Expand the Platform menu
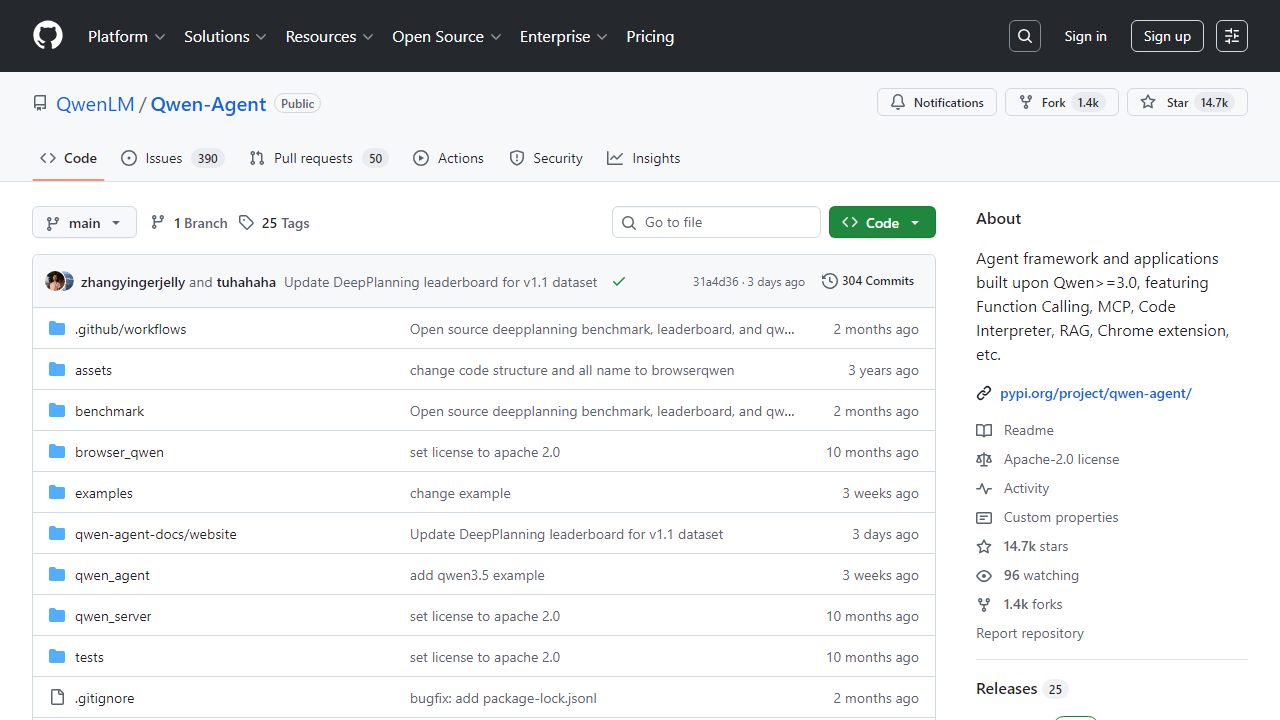Viewport: 1280px width, 720px height. [x=126, y=36]
